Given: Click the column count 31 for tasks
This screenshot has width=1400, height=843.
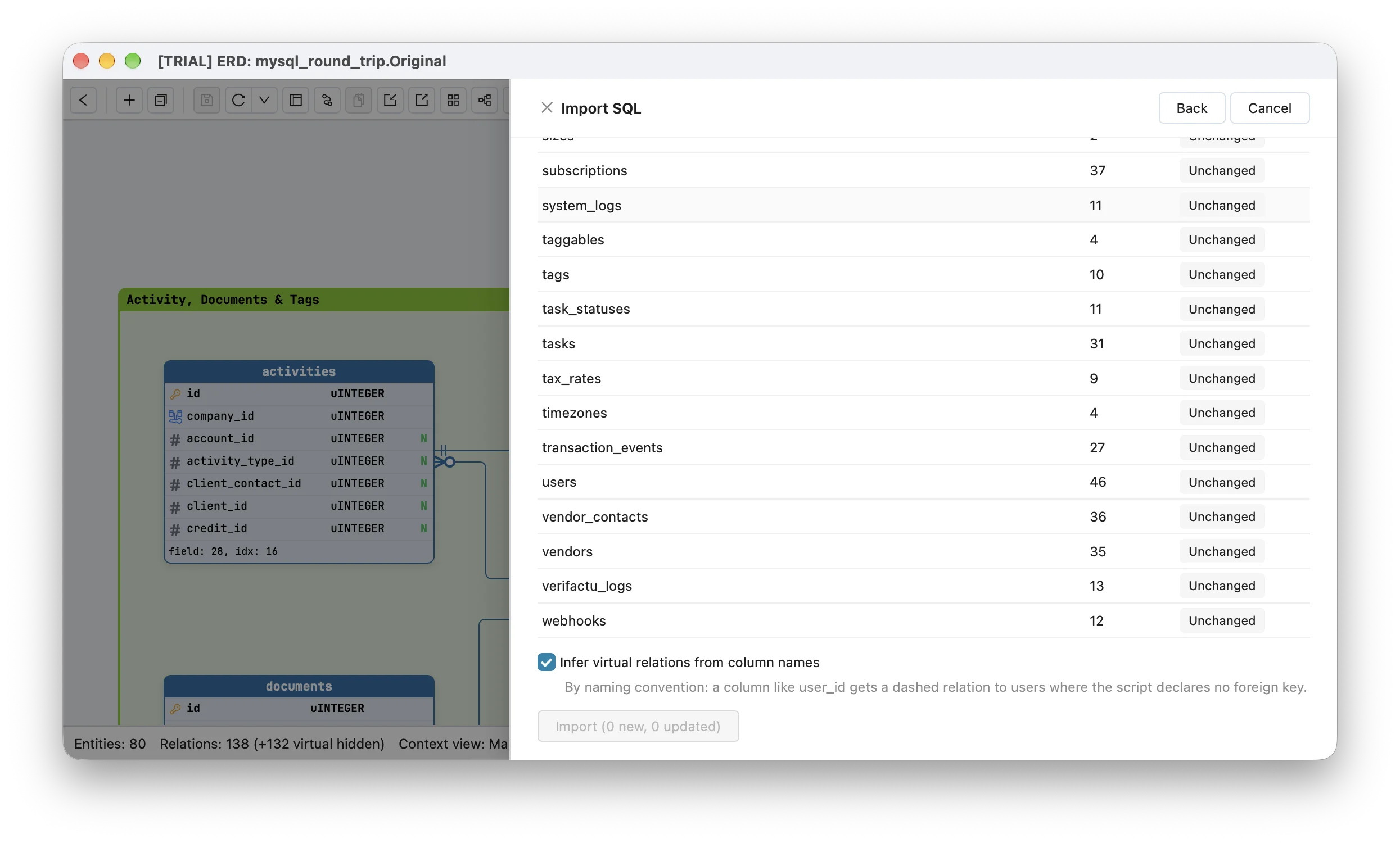Looking at the screenshot, I should 1096,344.
